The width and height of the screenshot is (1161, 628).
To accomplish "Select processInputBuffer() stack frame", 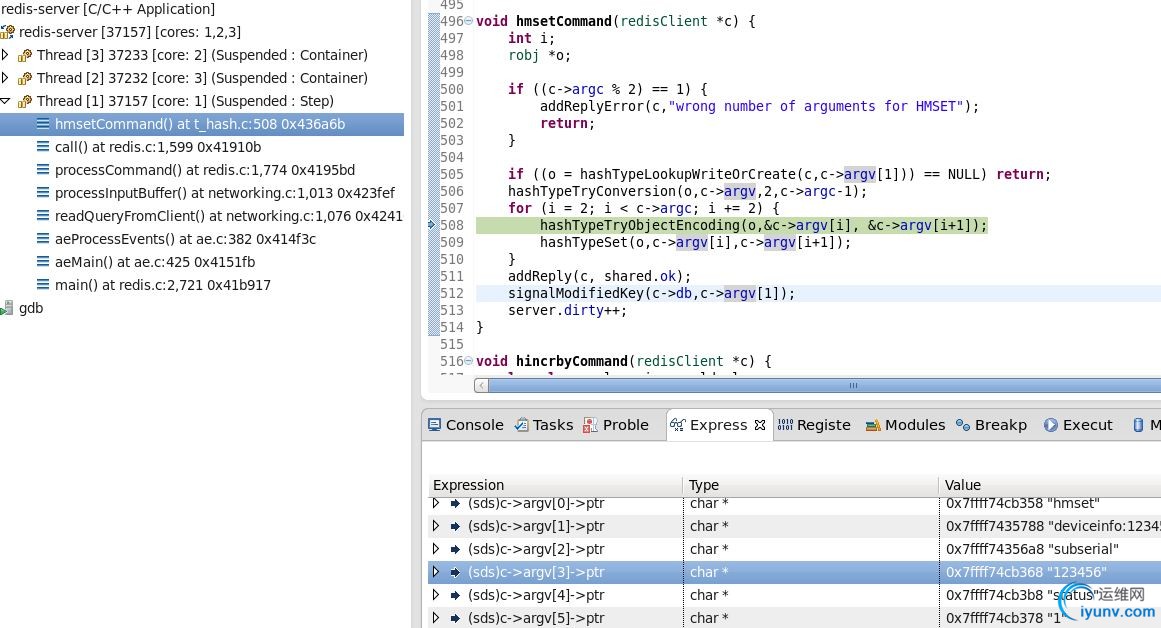I will pyautogui.click(x=224, y=193).
